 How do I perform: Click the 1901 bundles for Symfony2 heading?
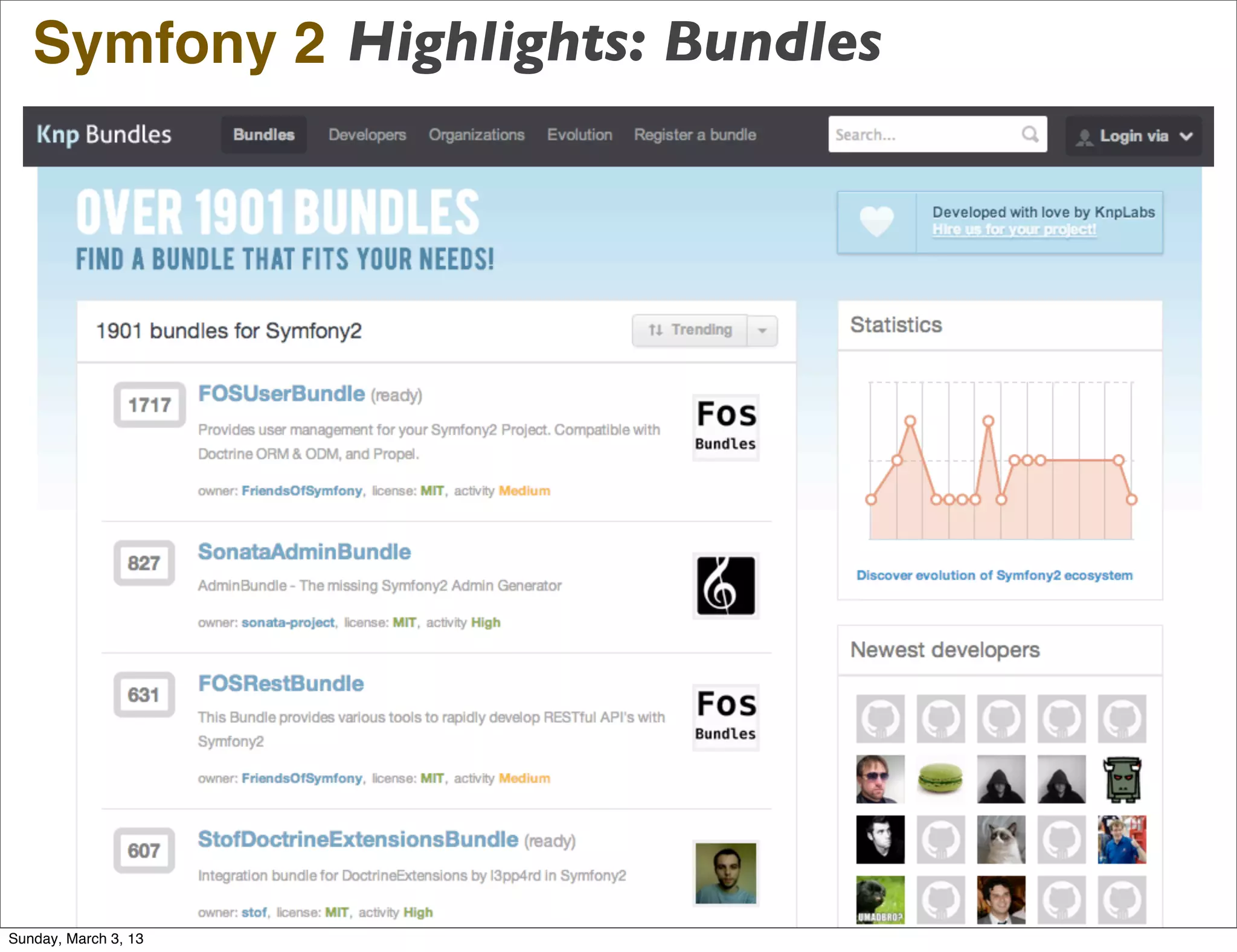[229, 331]
